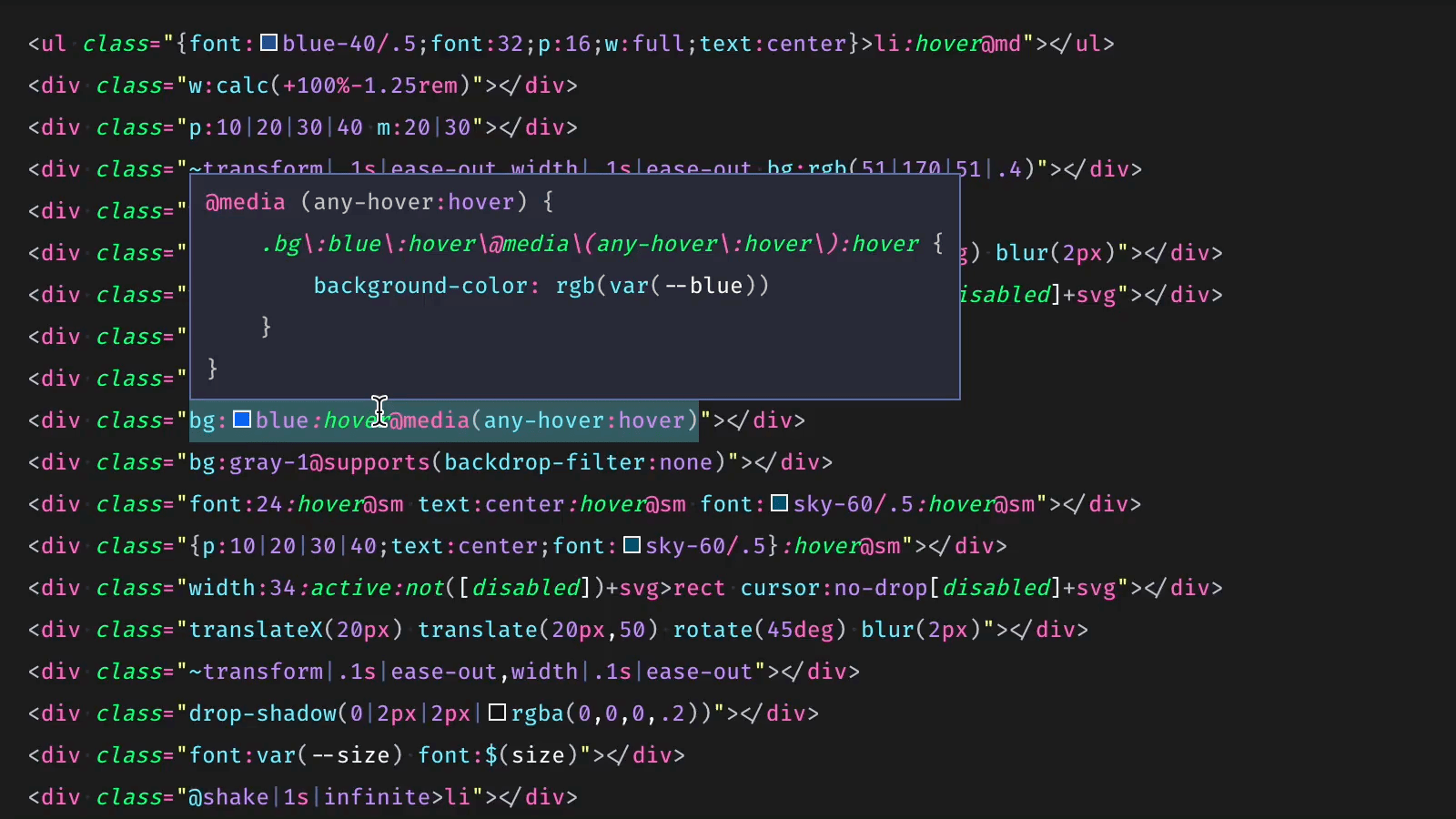Select the @shake|1s|infinite>li class

coord(331,796)
